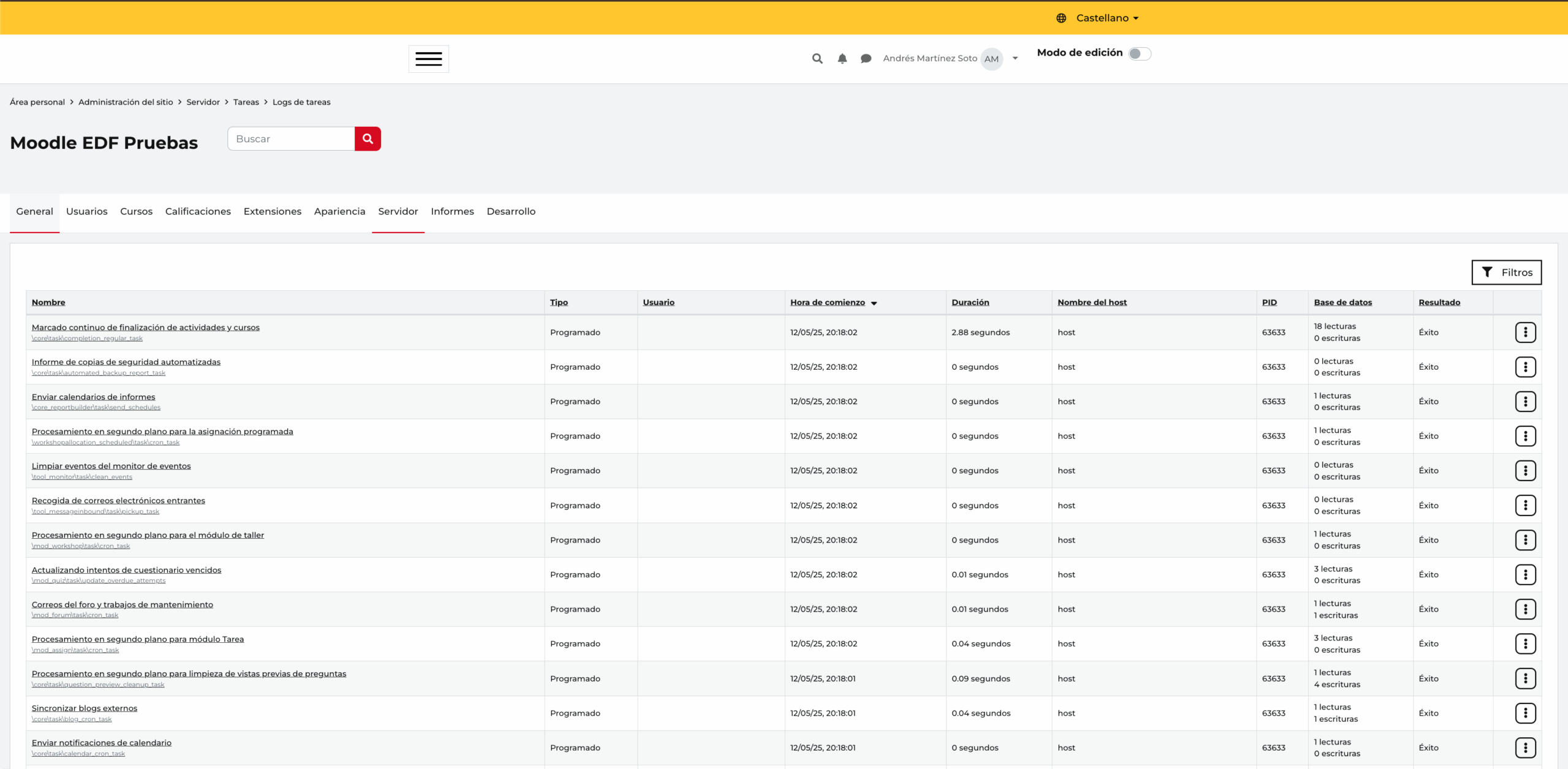Open the notifications bell

842,59
